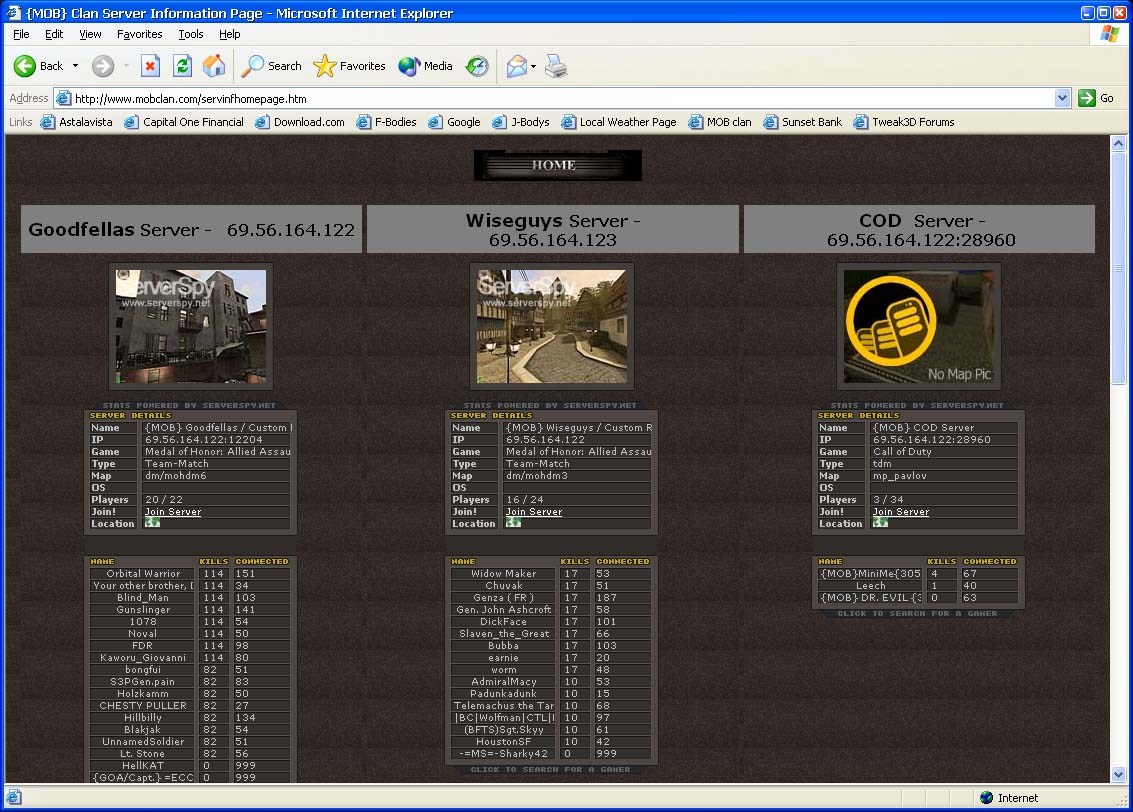Open the Mail options dropdown arrow

click(x=533, y=66)
